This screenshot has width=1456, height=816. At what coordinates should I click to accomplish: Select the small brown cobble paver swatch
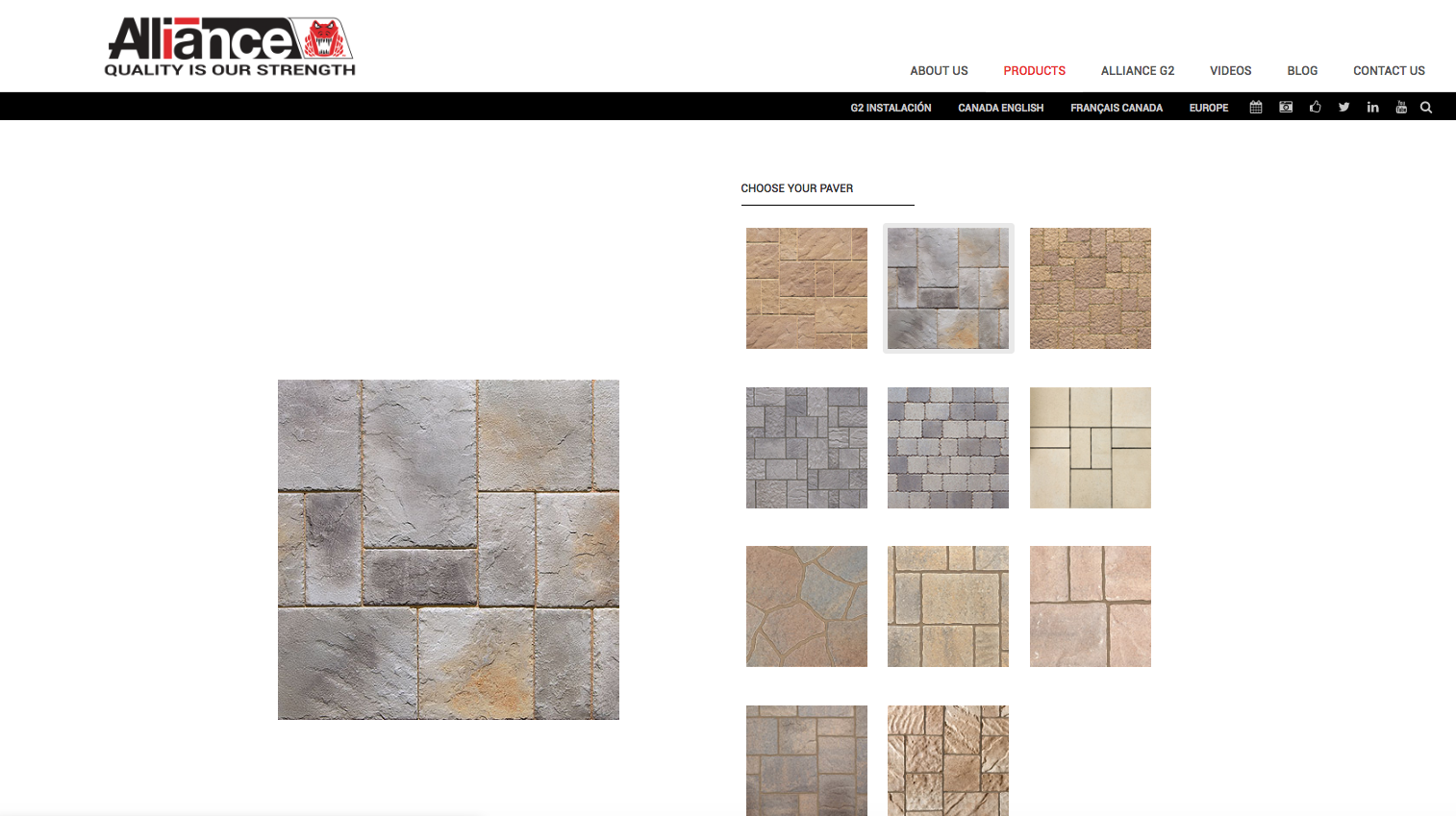point(1091,288)
